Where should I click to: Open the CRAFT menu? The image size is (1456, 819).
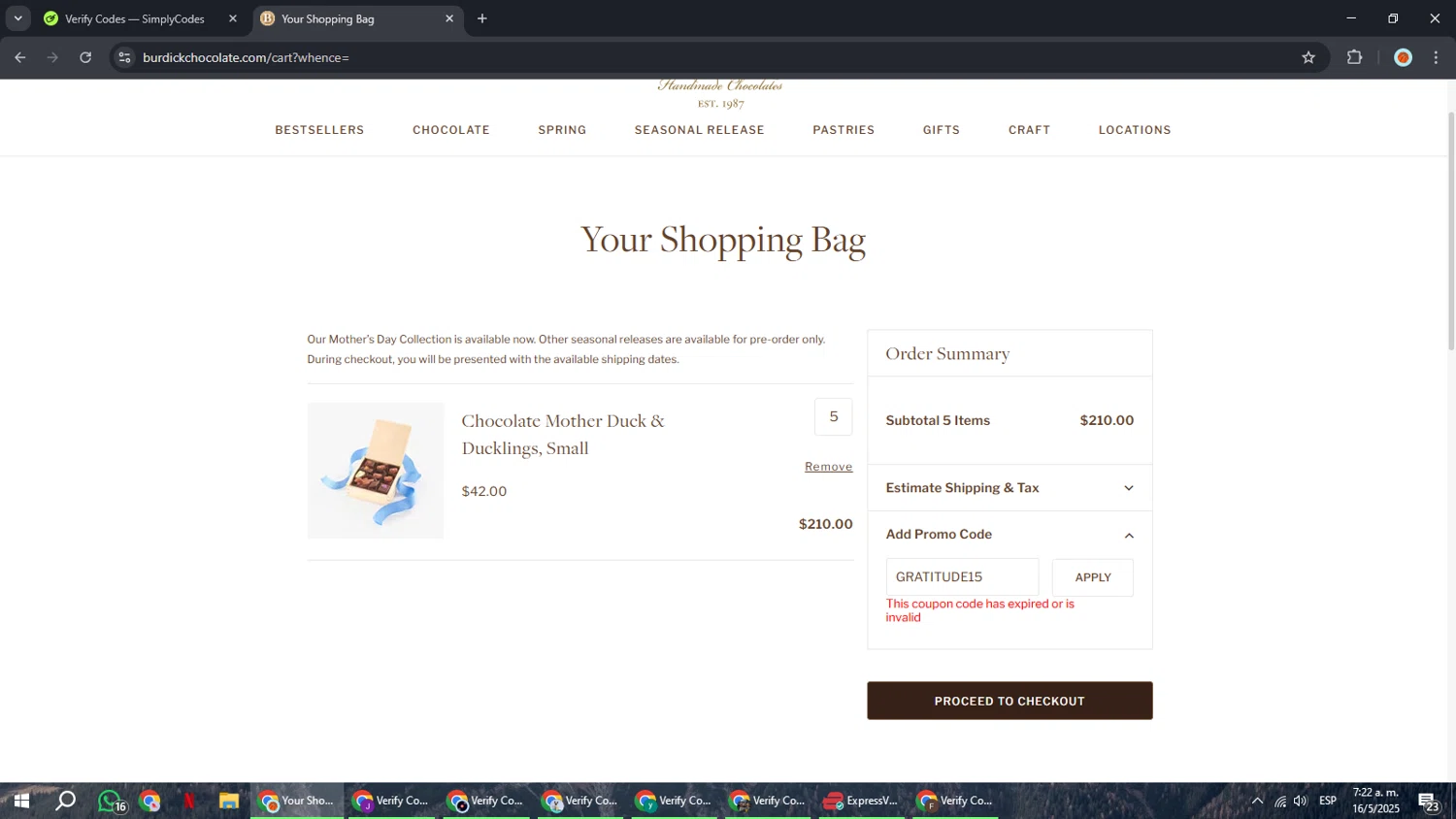click(x=1029, y=130)
